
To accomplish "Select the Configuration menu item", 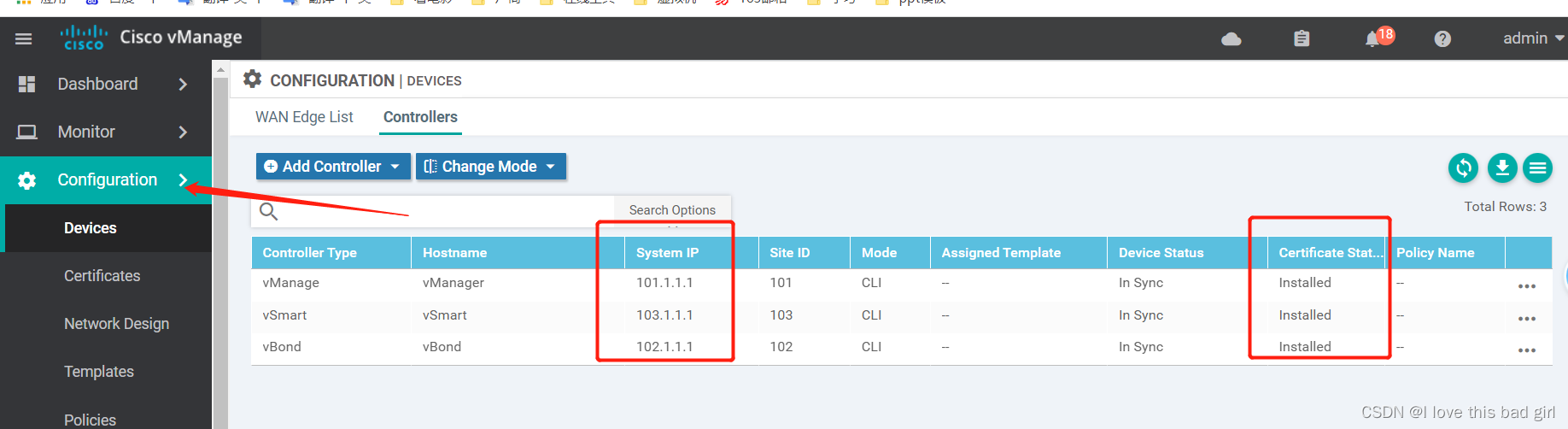I will pyautogui.click(x=106, y=179).
